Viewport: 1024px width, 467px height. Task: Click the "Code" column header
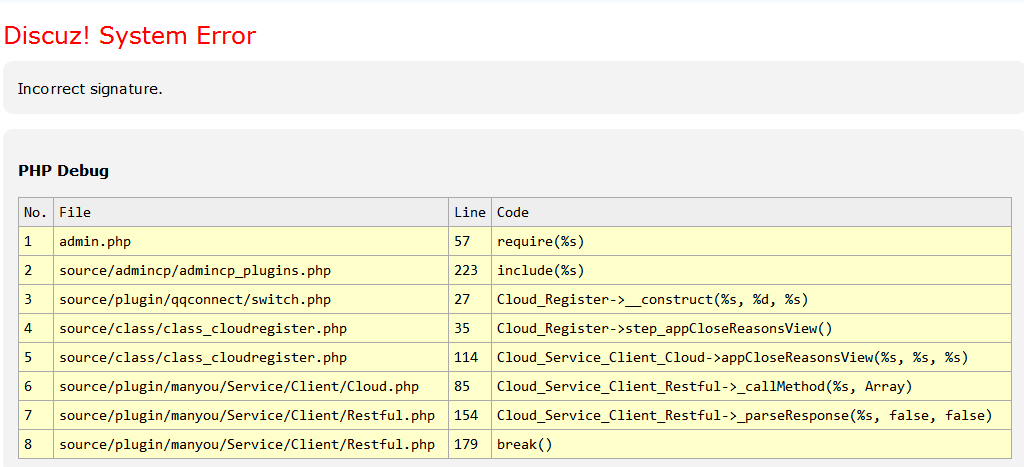pyautogui.click(x=513, y=212)
